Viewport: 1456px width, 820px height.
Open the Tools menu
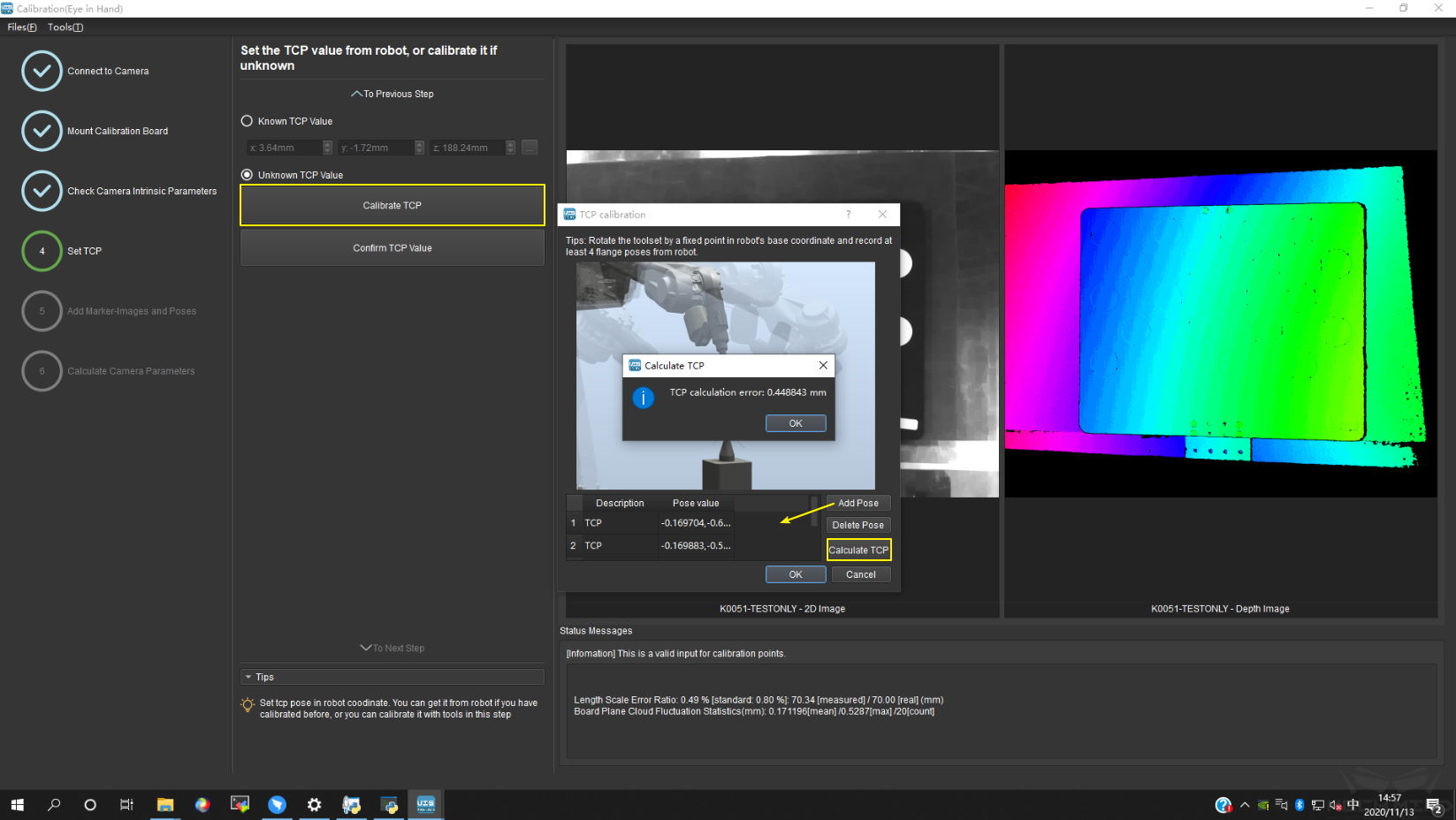[65, 27]
